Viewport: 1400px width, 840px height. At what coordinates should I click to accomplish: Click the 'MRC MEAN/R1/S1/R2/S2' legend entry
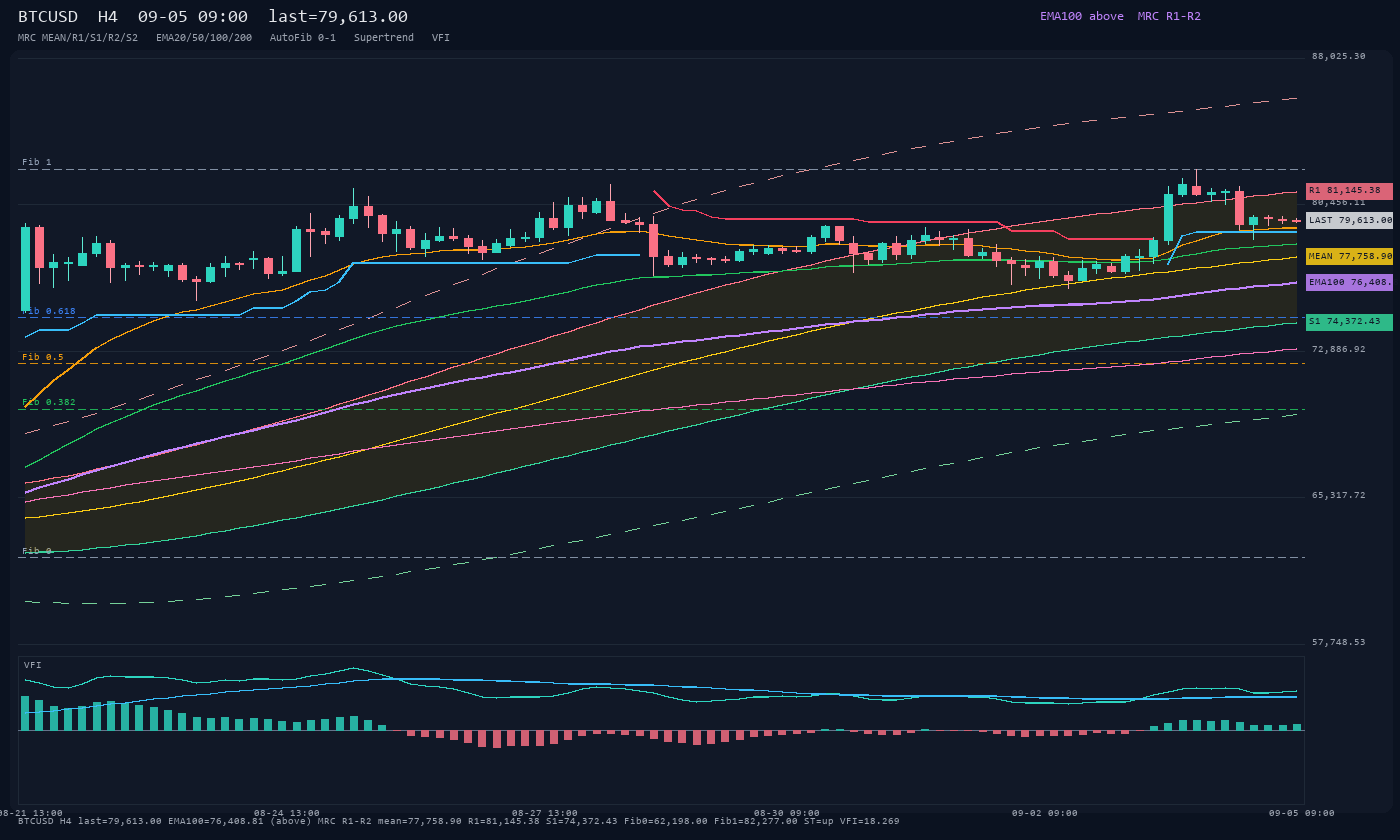[78, 38]
